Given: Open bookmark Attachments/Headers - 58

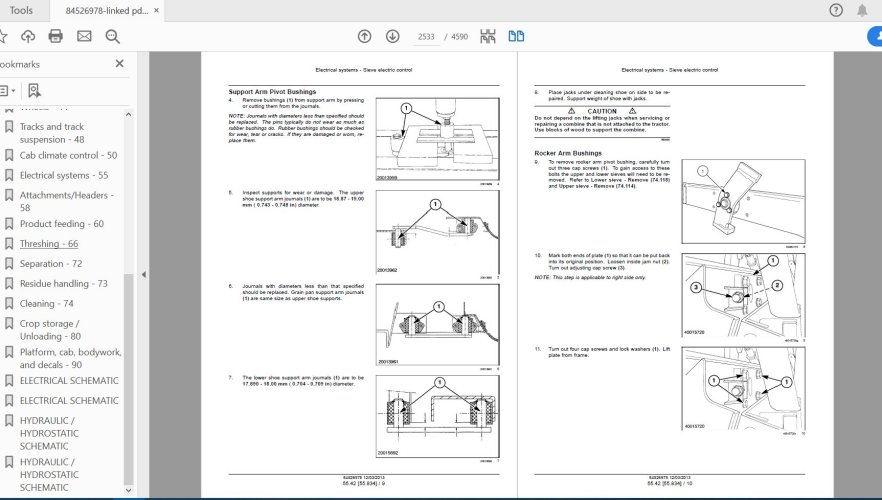Looking at the screenshot, I should click(x=66, y=201).
